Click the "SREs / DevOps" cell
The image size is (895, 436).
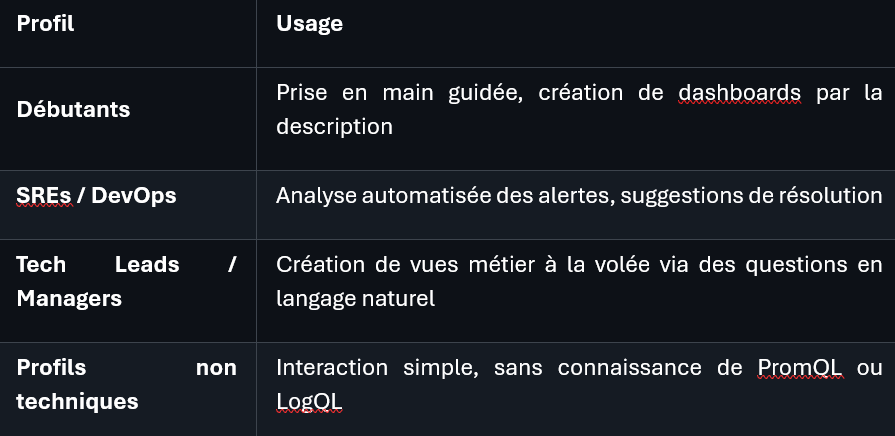(96, 196)
